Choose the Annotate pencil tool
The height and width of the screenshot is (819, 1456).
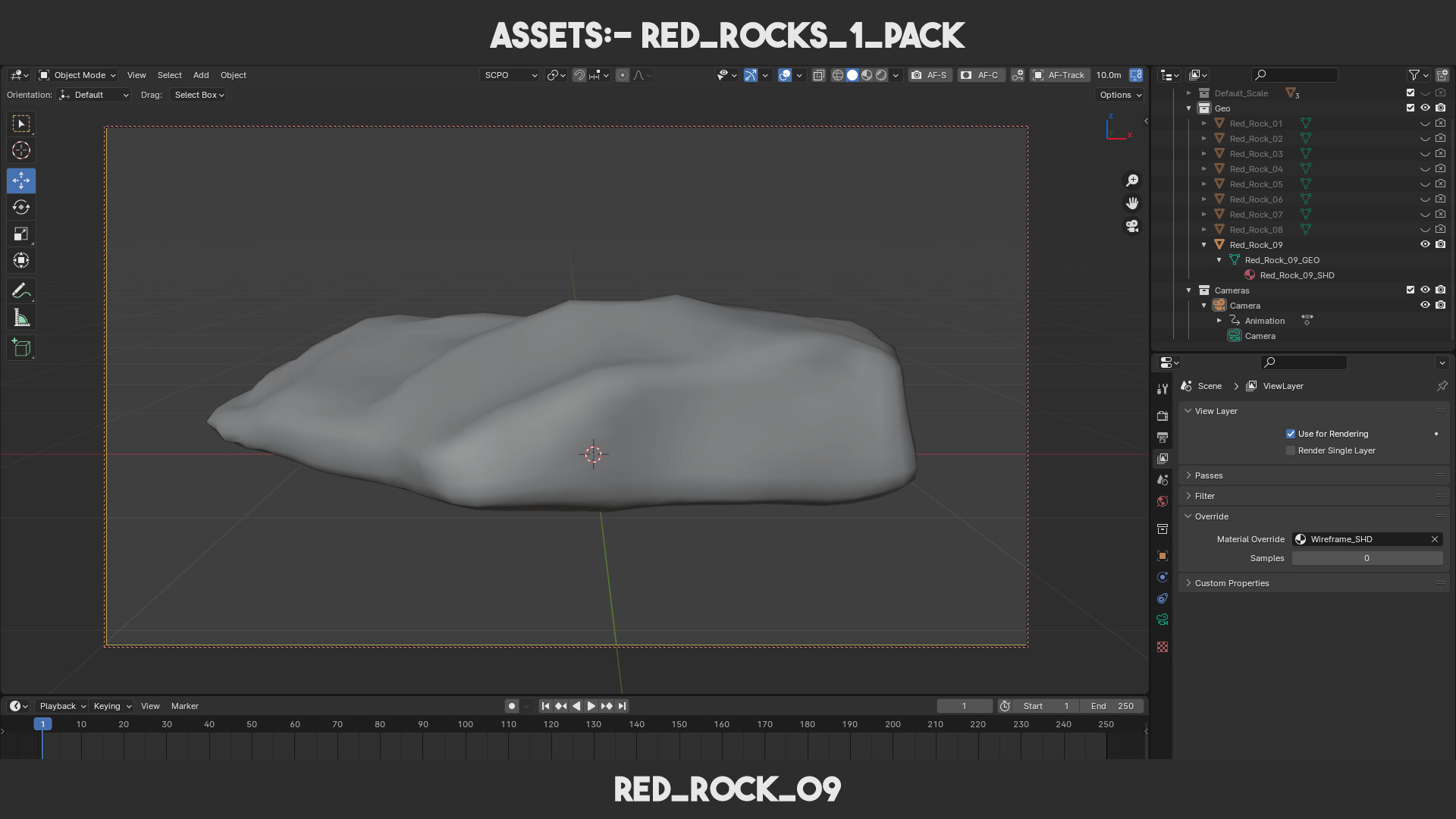pos(21,290)
